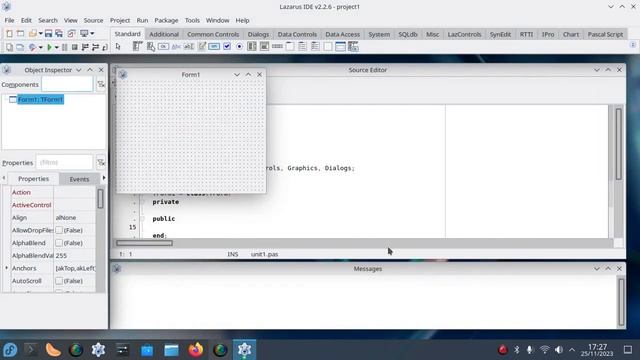This screenshot has height=360, width=640.
Task: Click the Save All icon
Action: click(x=59, y=33)
